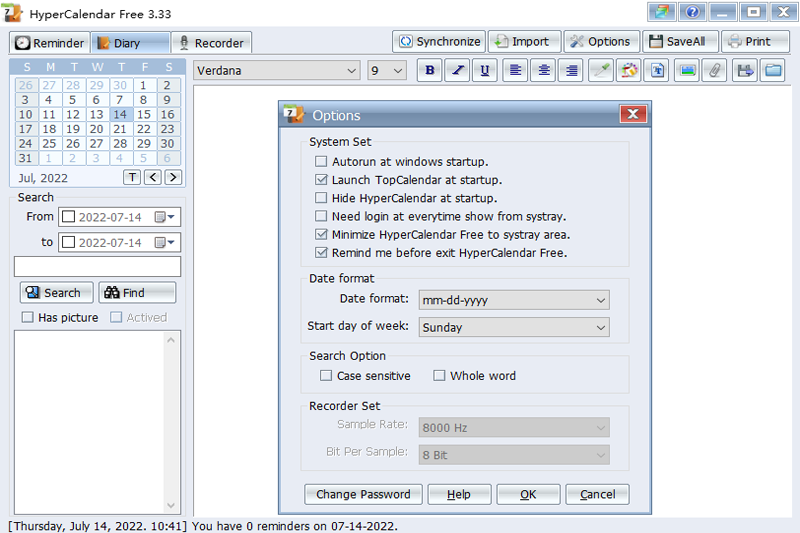Viewport: 800px width, 533px height.
Task: Jump to today with the T calendar button
Action: (x=132, y=177)
